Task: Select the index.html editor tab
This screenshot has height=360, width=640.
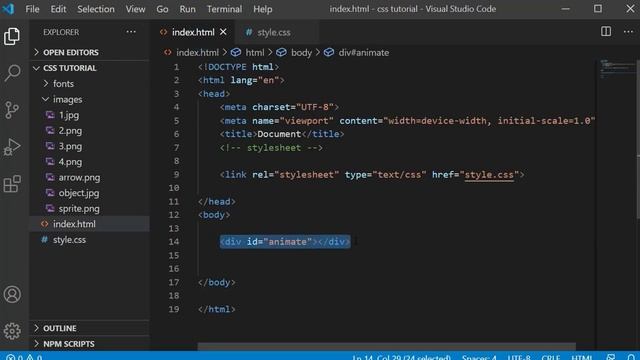Action: click(x=193, y=32)
